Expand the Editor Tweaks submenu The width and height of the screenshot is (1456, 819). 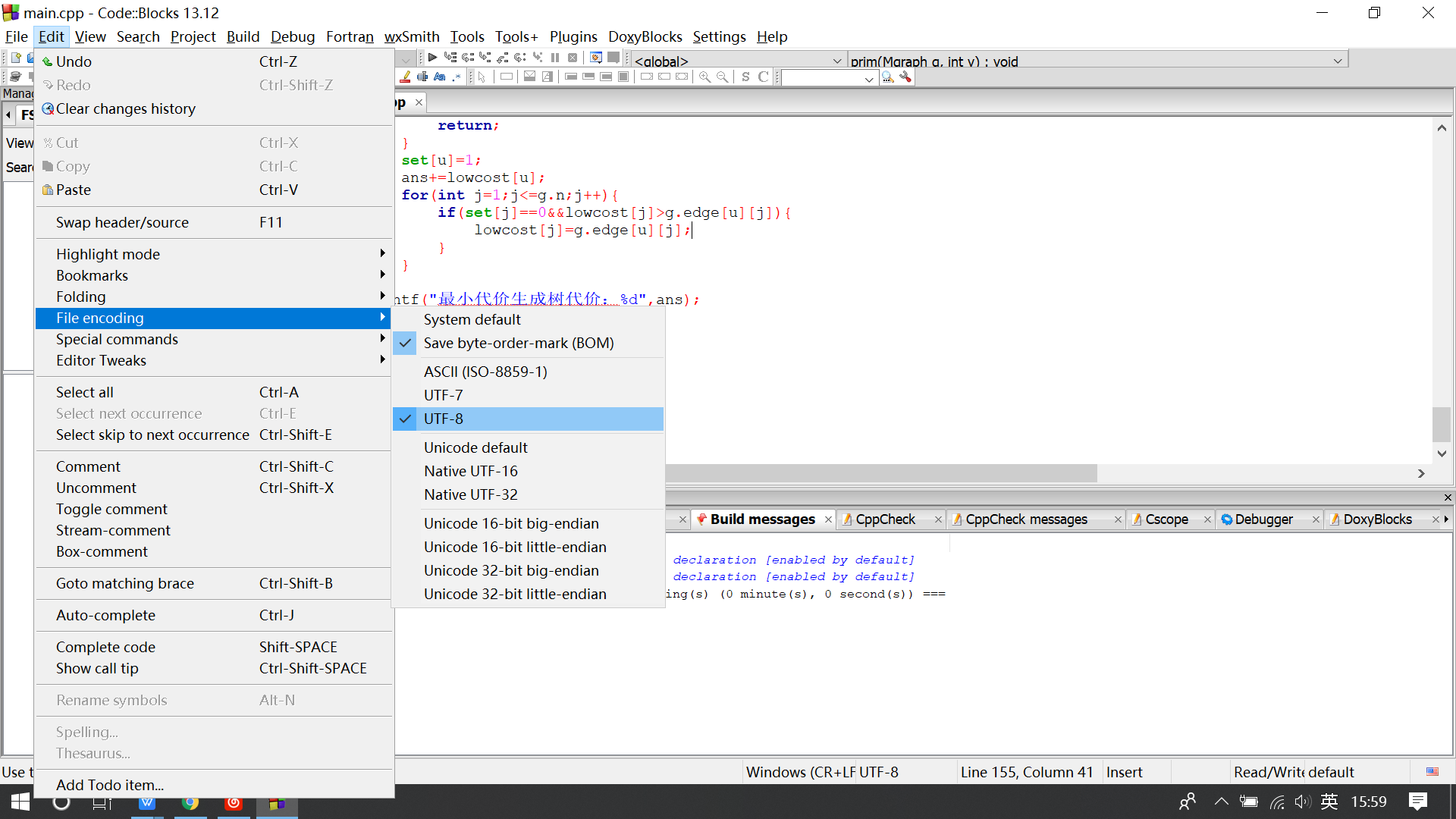click(x=213, y=360)
